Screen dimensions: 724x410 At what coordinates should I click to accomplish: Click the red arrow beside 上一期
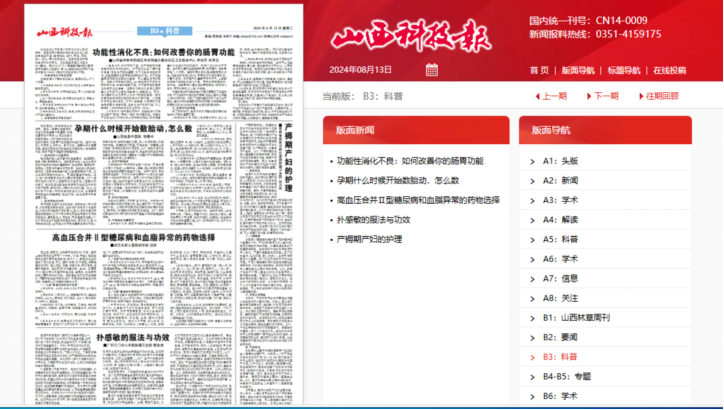tap(537, 96)
